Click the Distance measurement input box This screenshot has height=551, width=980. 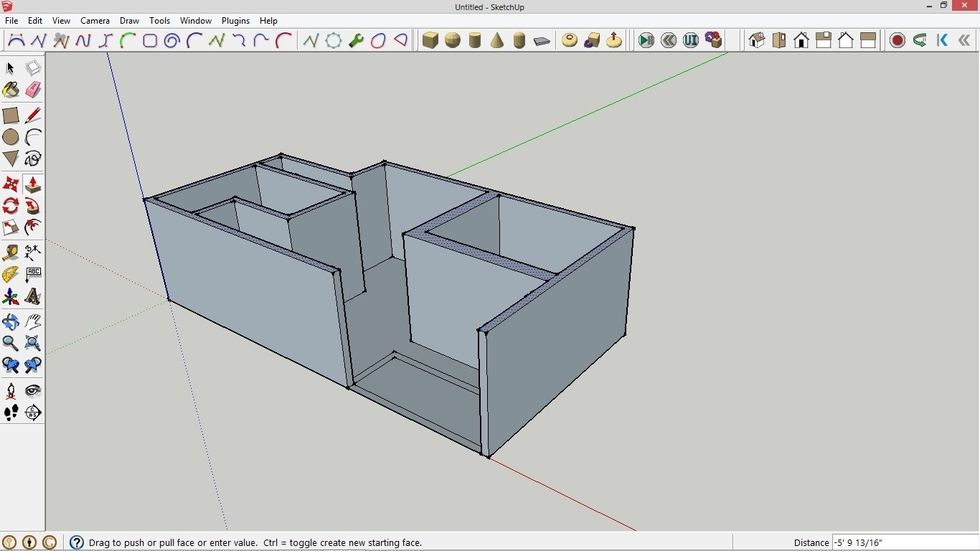[903, 542]
